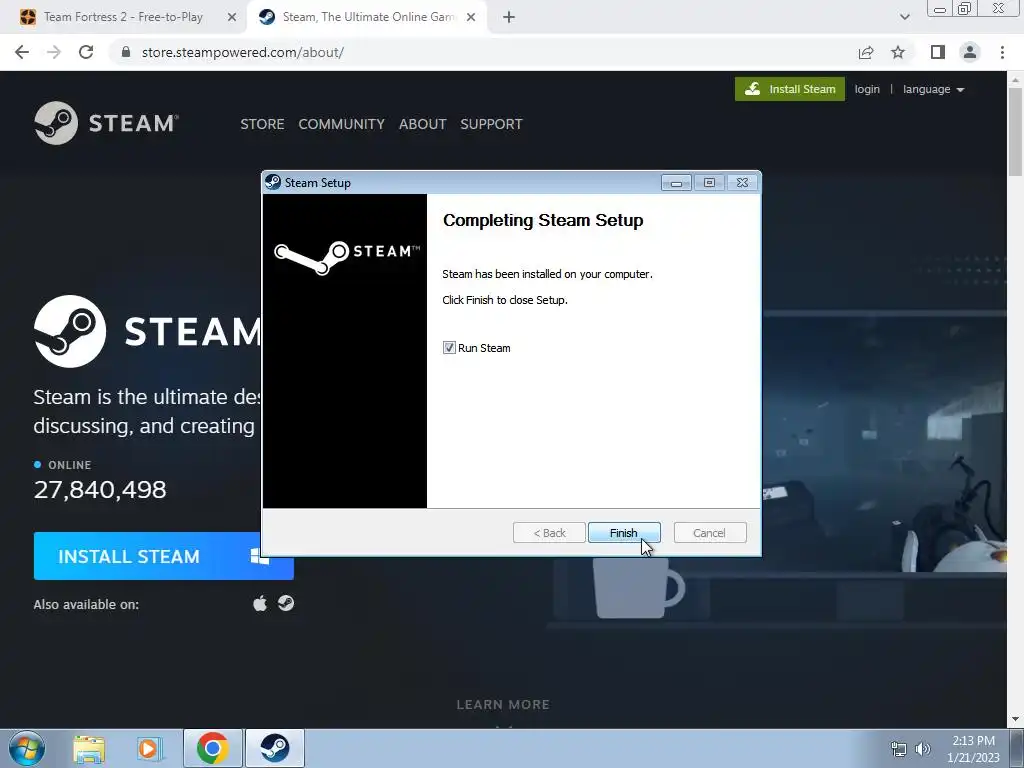This screenshot has height=768, width=1024.
Task: Click the Steam taskbar icon
Action: tap(275, 748)
